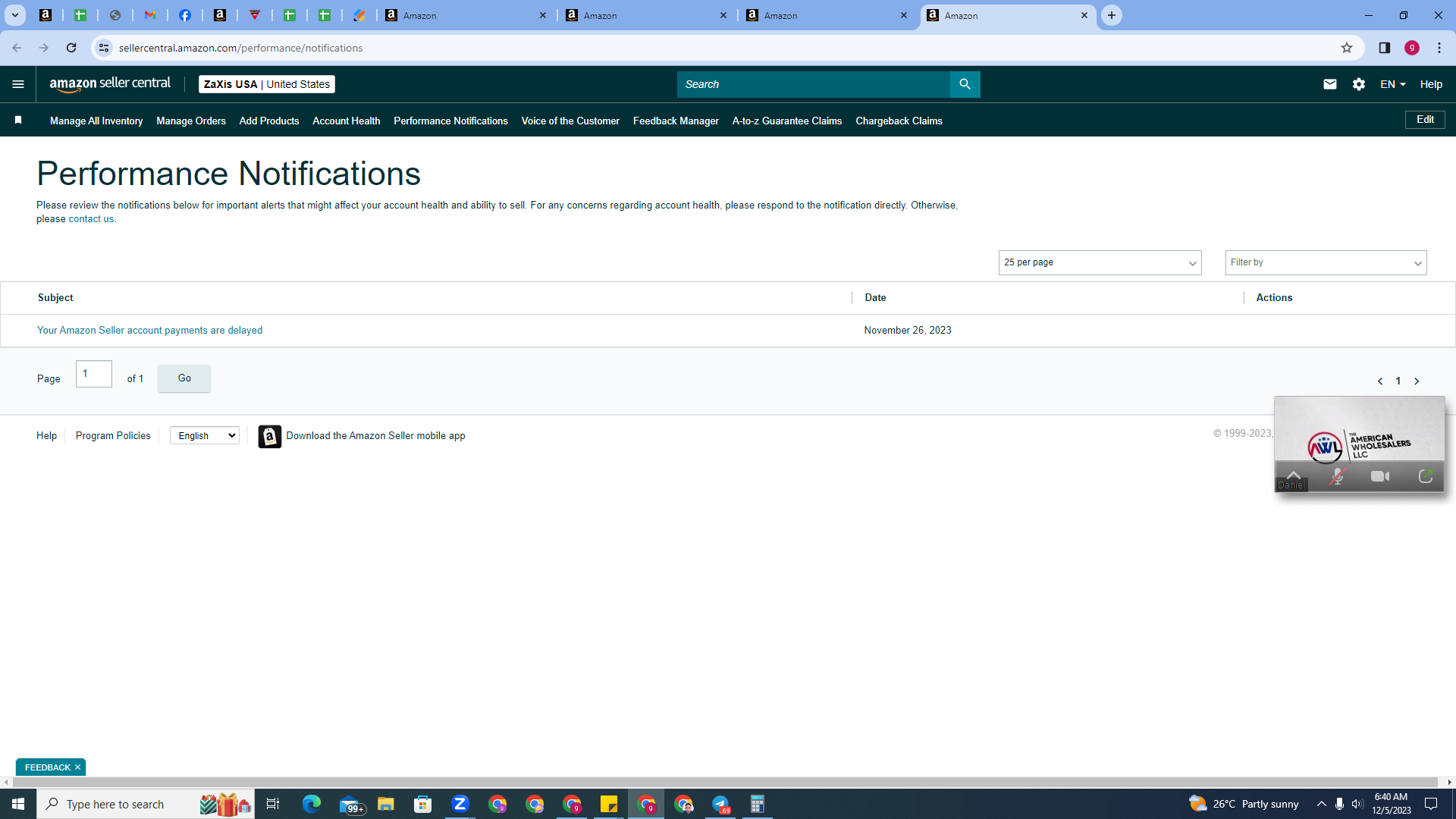Open Task View on the taskbar
1456x819 pixels.
click(273, 804)
